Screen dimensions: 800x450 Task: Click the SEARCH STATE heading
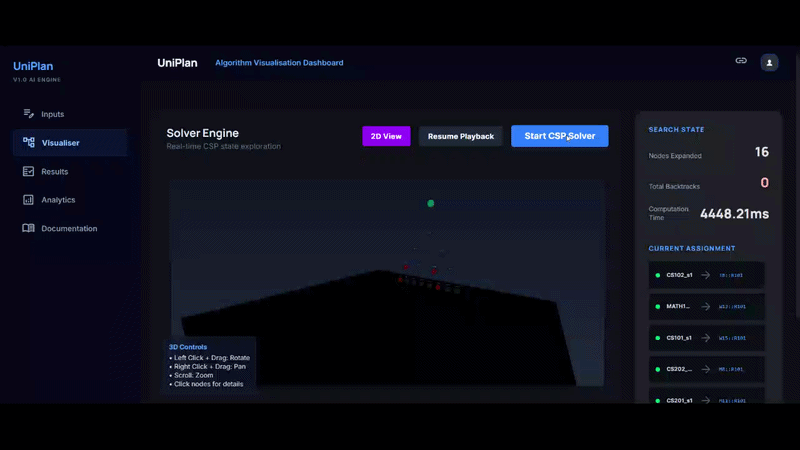(676, 130)
